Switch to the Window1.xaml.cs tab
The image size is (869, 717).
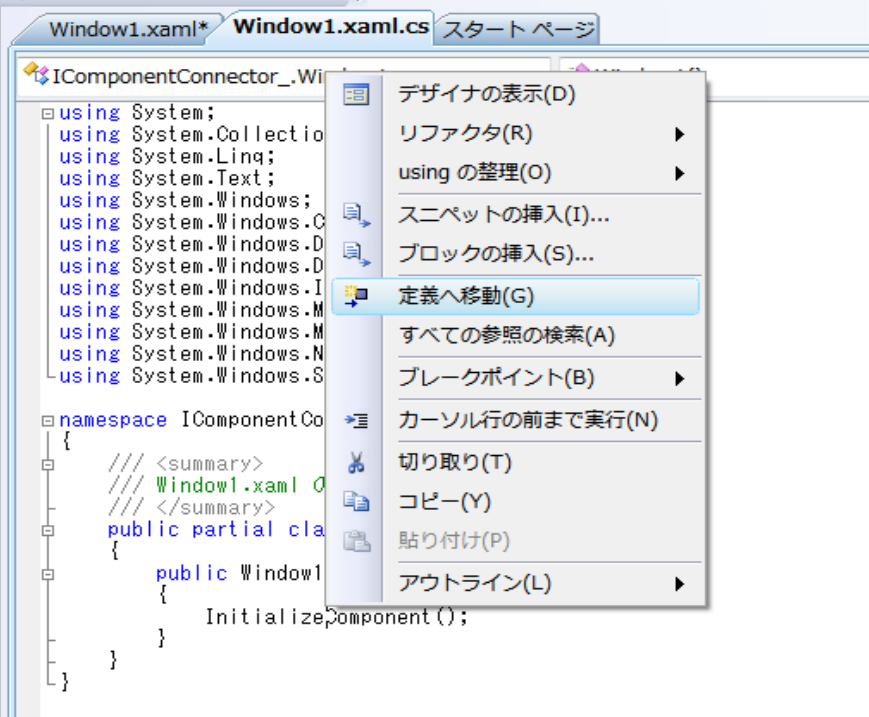click(331, 27)
